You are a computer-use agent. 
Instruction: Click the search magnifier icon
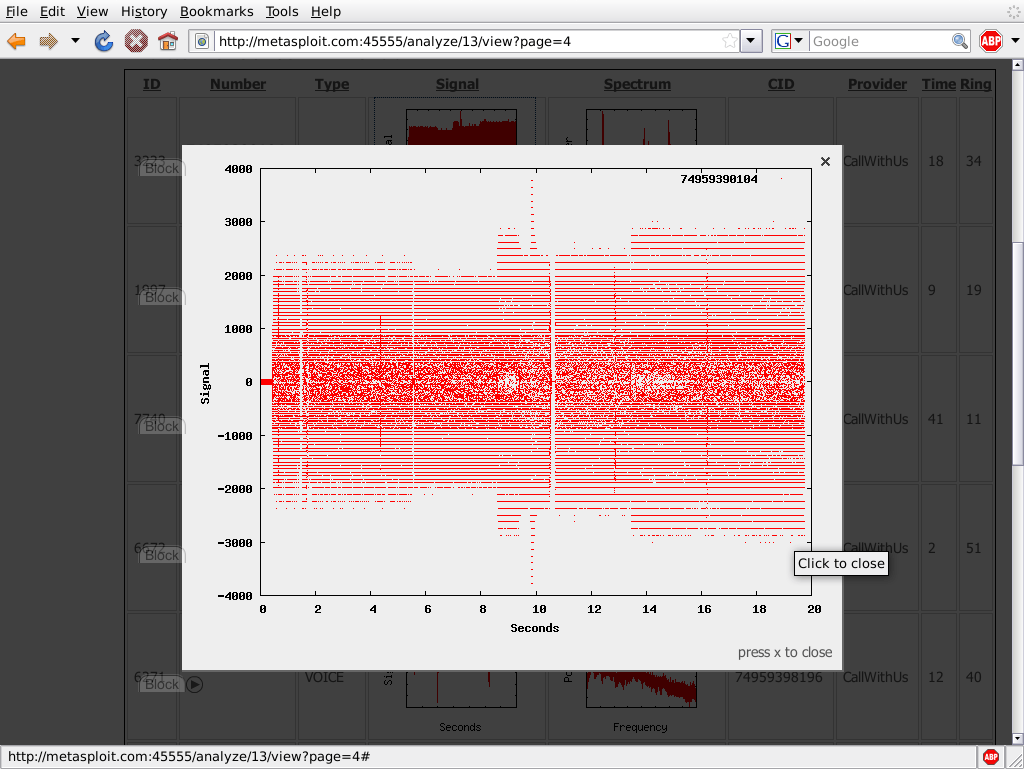[x=959, y=41]
